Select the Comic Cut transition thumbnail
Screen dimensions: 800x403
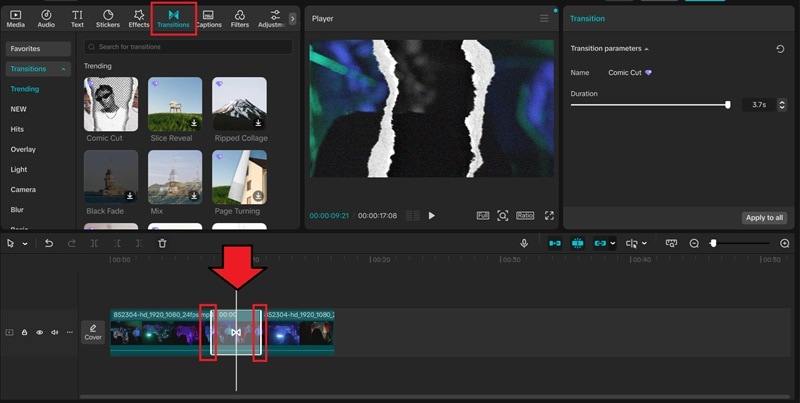[x=111, y=104]
